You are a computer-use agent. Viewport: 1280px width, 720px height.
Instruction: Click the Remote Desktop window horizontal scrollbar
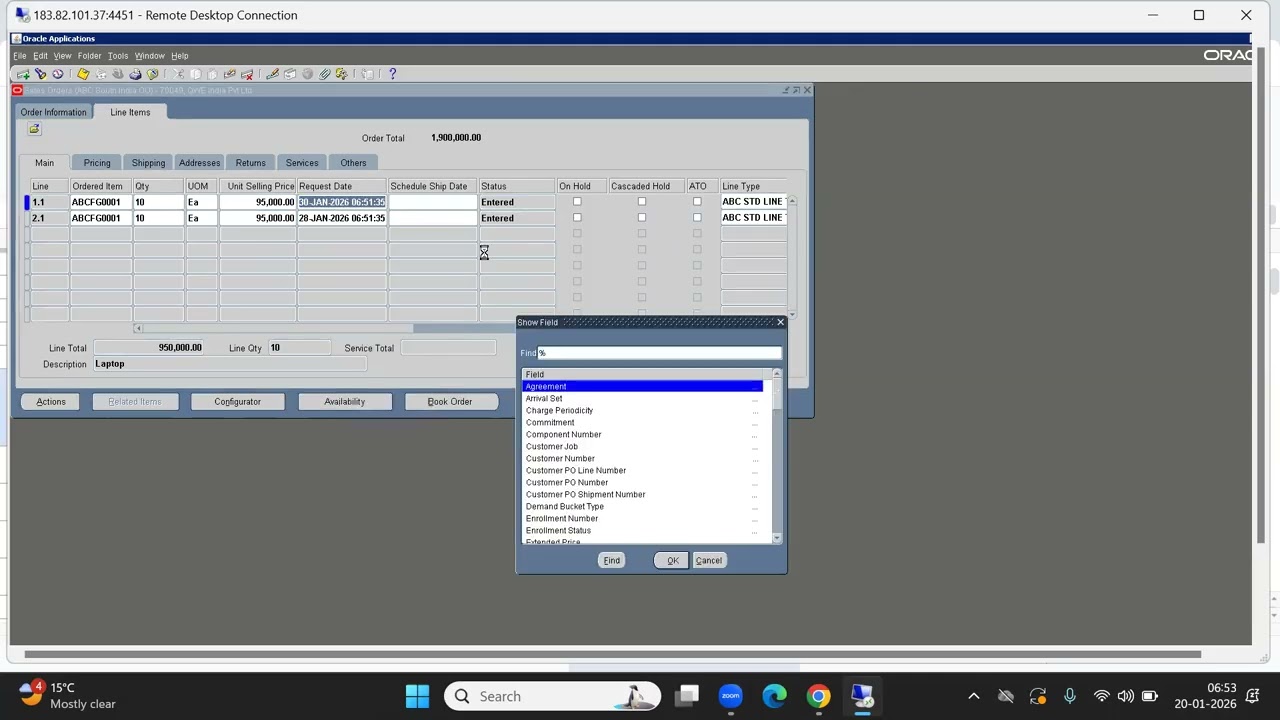(612, 654)
